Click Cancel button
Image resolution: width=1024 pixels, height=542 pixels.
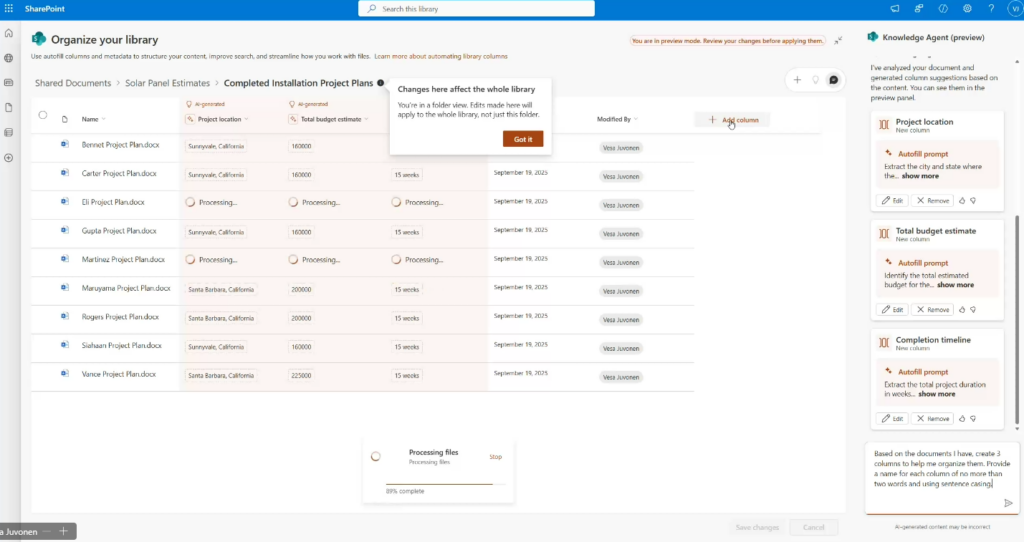[x=814, y=527]
